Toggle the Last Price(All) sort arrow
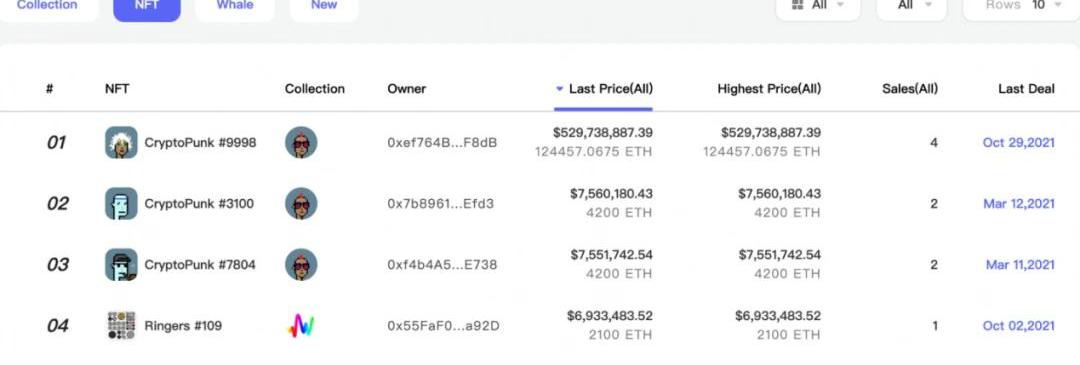The image size is (1080, 365). click(559, 89)
